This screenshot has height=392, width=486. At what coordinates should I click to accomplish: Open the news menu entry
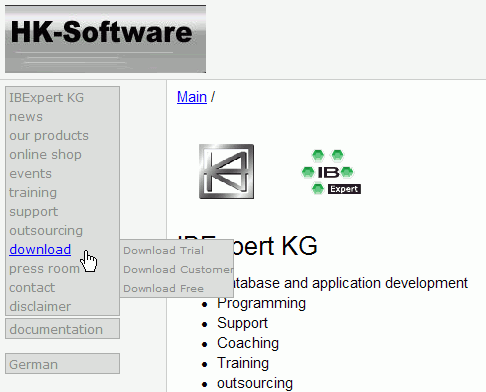pyautogui.click(x=26, y=117)
